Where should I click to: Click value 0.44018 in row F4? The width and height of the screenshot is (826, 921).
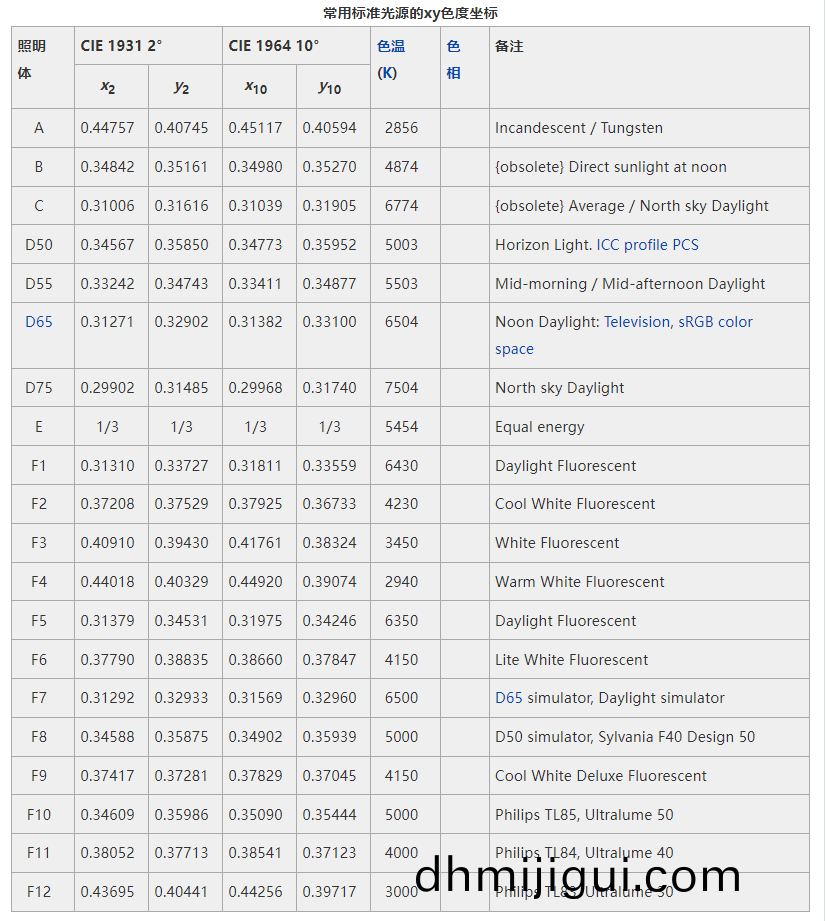pyautogui.click(x=108, y=581)
